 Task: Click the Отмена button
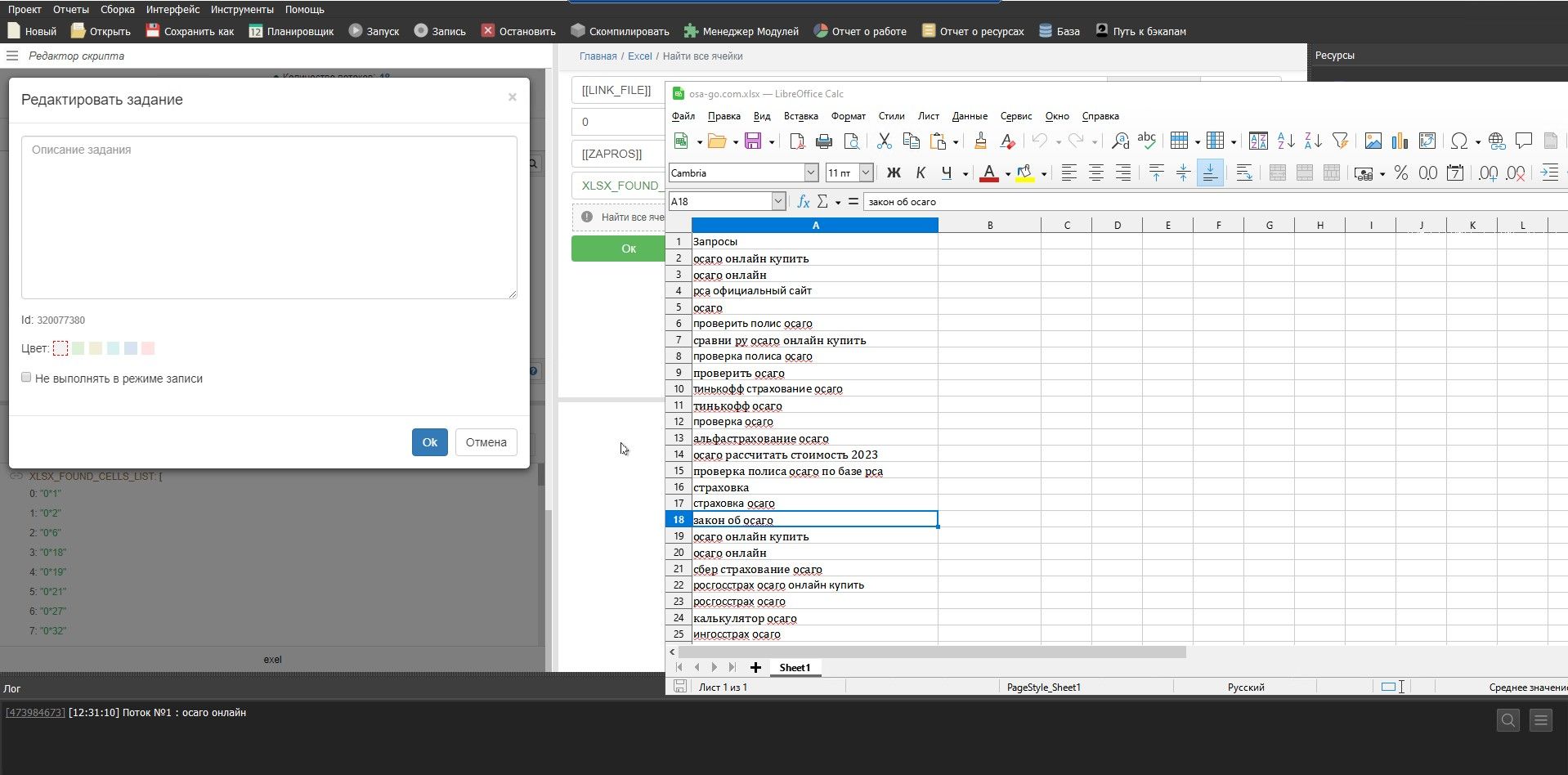click(x=486, y=442)
